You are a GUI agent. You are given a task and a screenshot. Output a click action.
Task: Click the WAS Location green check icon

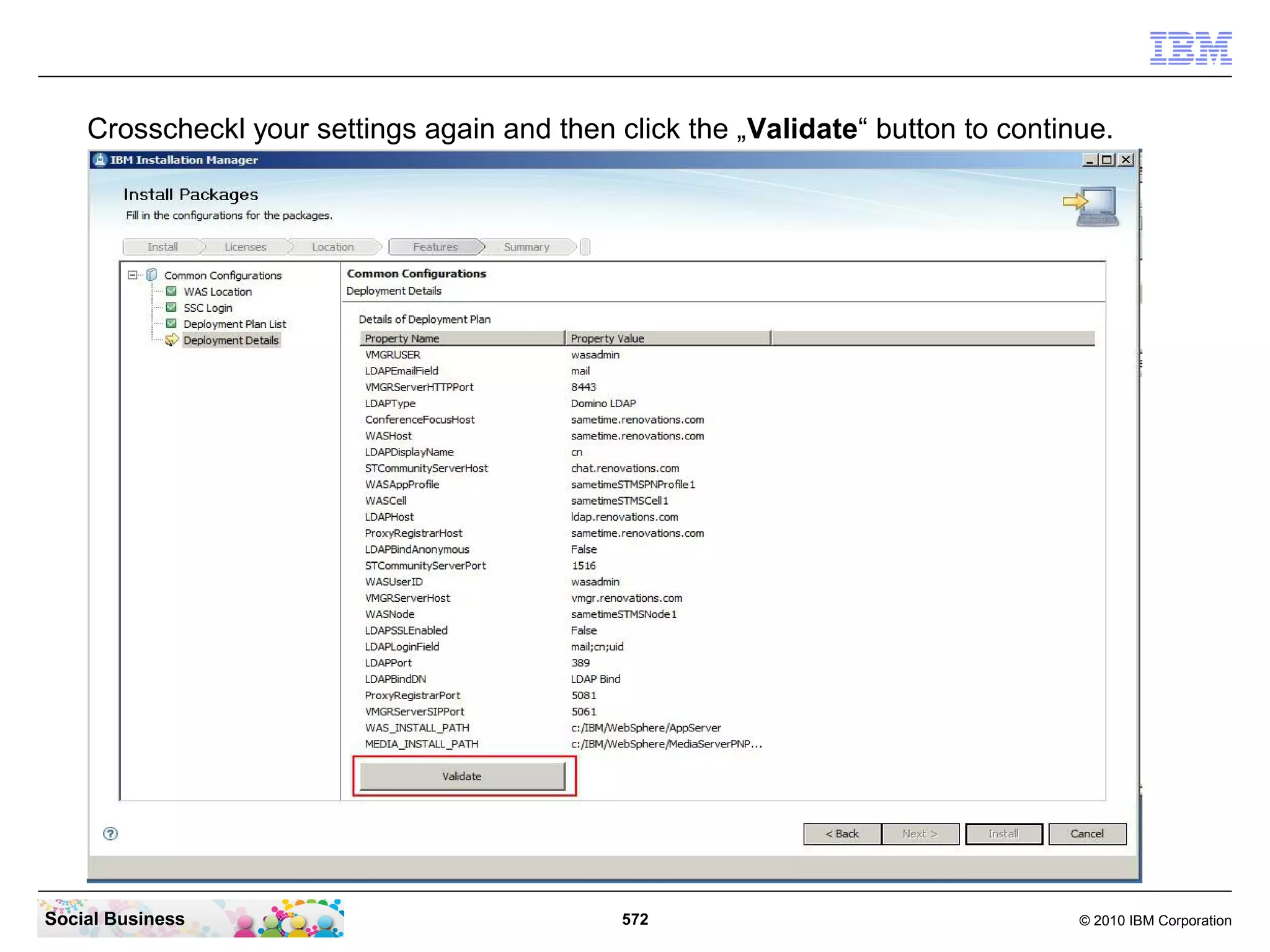(172, 291)
